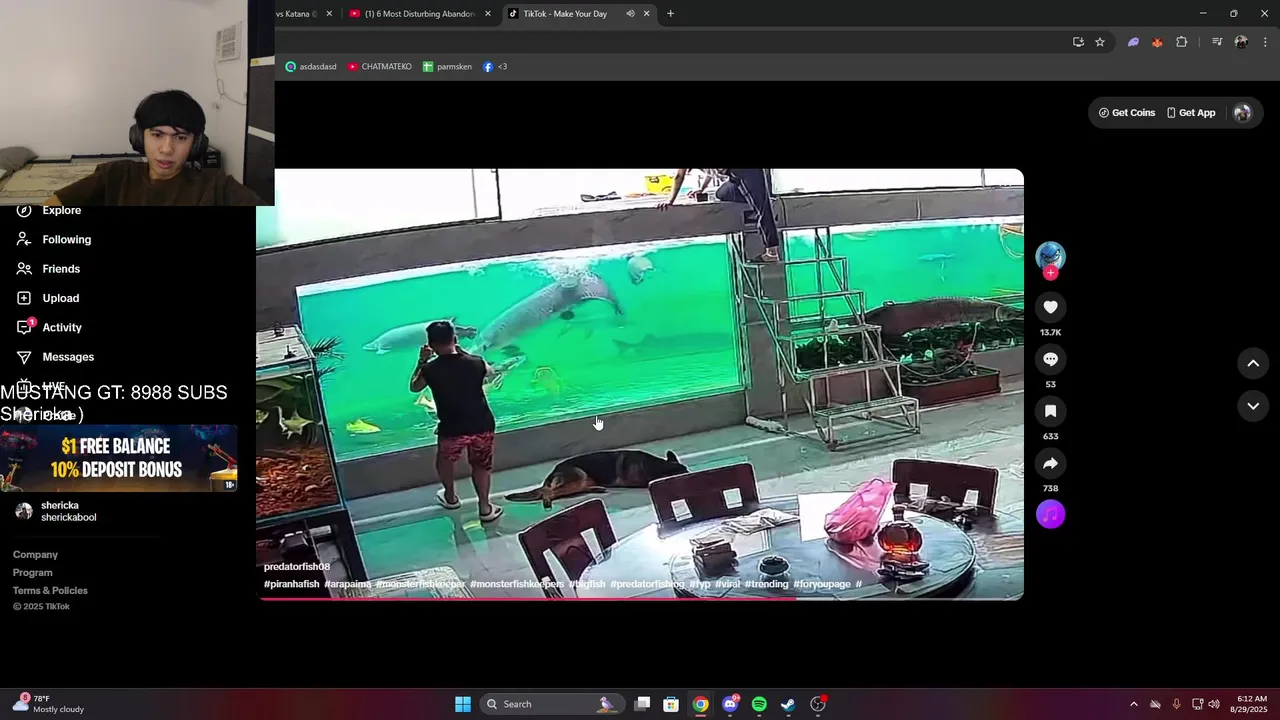Click the install app icon in address bar
Screen dimensions: 1280x720
[1078, 42]
